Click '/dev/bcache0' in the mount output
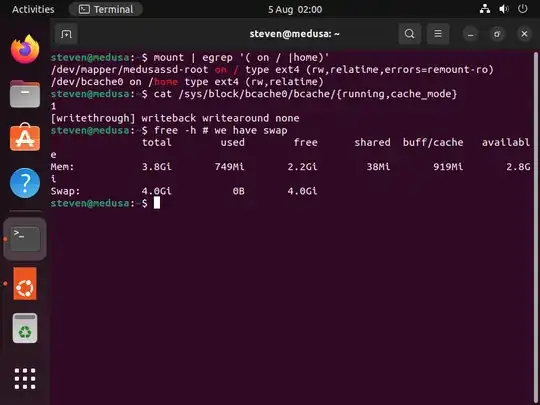Viewport: 540px width, 405px height. [x=87, y=82]
